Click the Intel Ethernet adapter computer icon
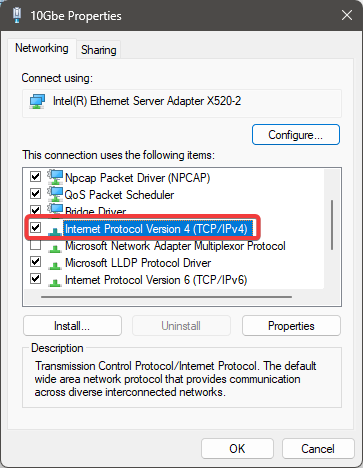 (37, 101)
